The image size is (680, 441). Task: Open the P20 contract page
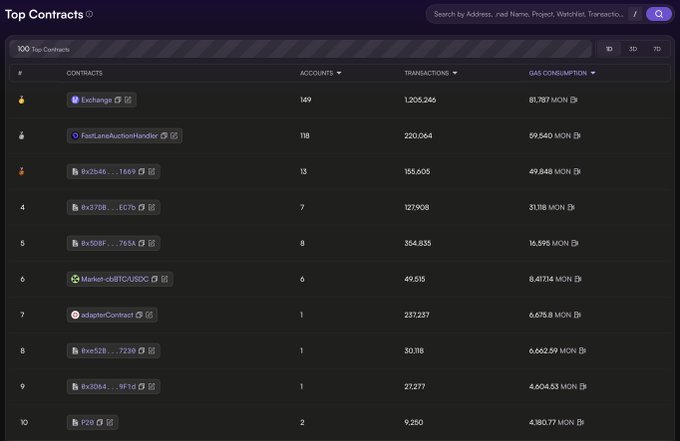[88, 422]
